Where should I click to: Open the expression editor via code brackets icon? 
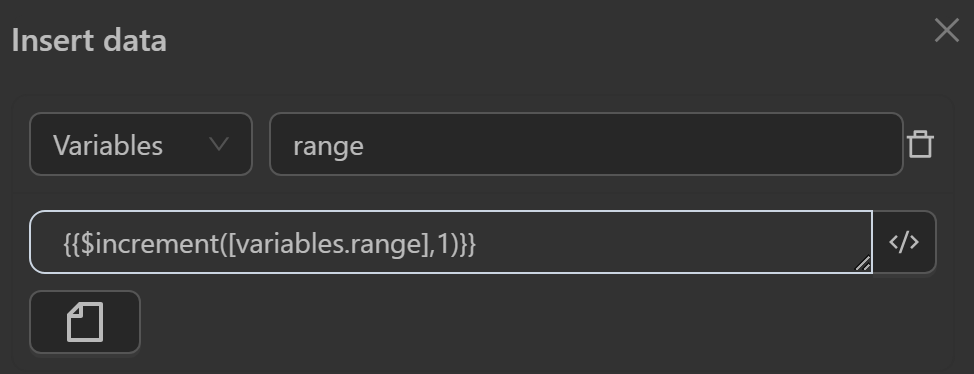904,242
